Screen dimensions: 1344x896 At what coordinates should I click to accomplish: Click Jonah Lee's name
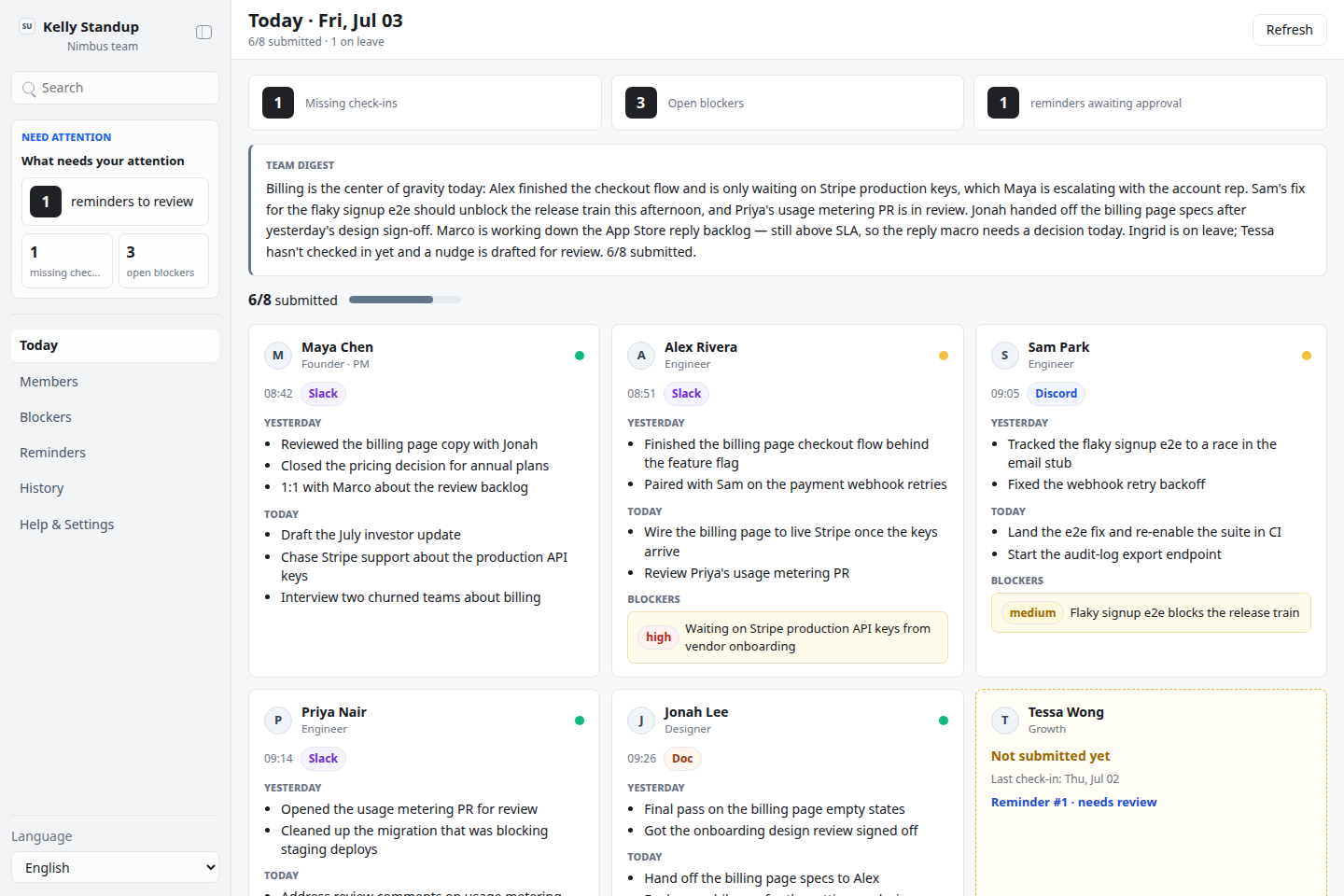click(x=696, y=712)
